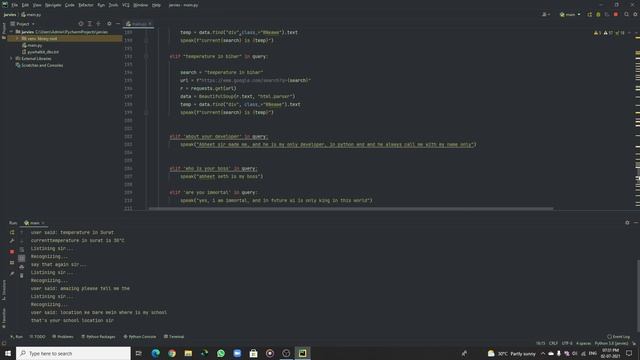Toggle the soft-wrap icon in Run console
640x360 pixels.
pyautogui.click(x=22, y=249)
